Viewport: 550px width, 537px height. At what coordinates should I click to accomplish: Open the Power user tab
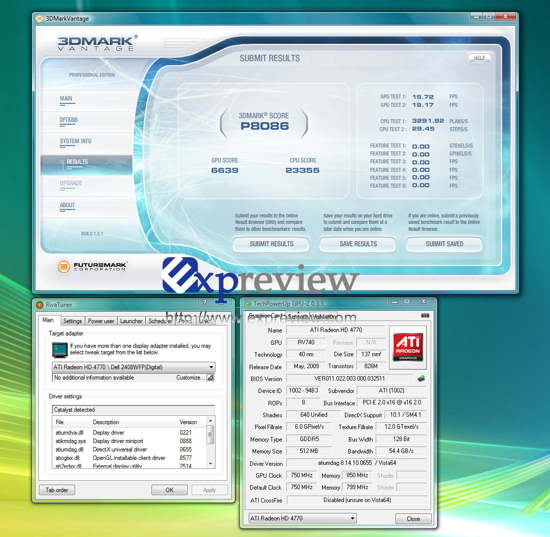(101, 321)
